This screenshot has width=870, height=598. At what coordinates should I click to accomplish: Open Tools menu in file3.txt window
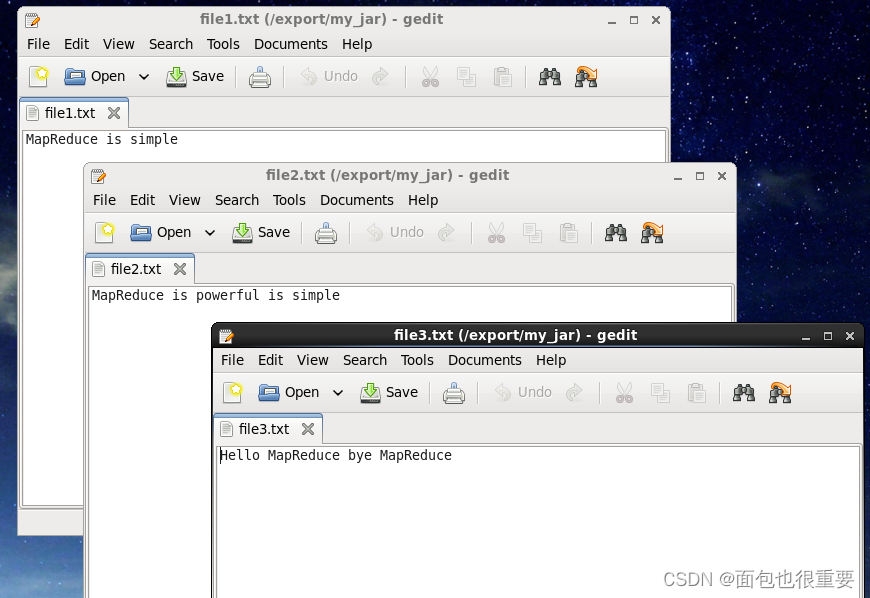click(x=417, y=360)
